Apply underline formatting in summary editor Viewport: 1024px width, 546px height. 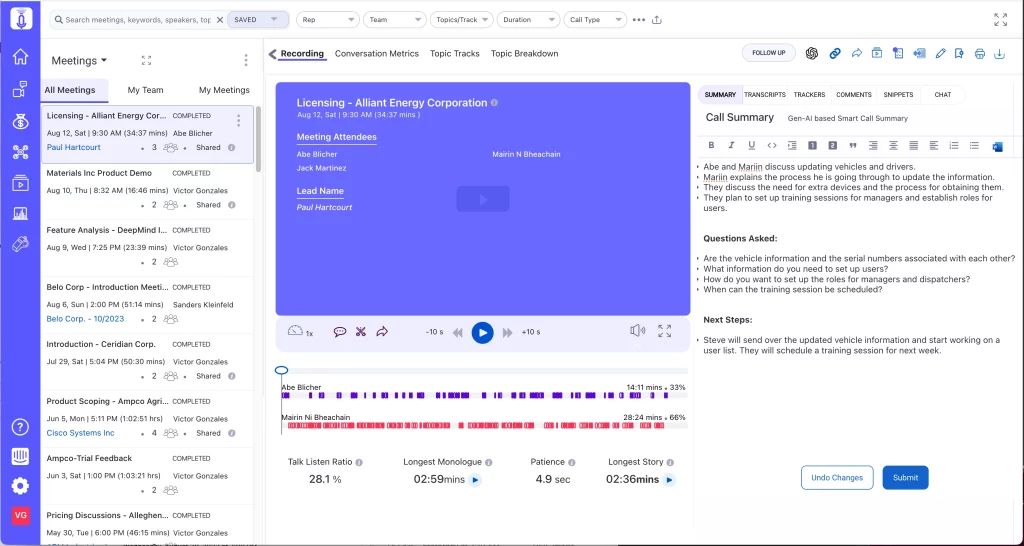[x=752, y=146]
